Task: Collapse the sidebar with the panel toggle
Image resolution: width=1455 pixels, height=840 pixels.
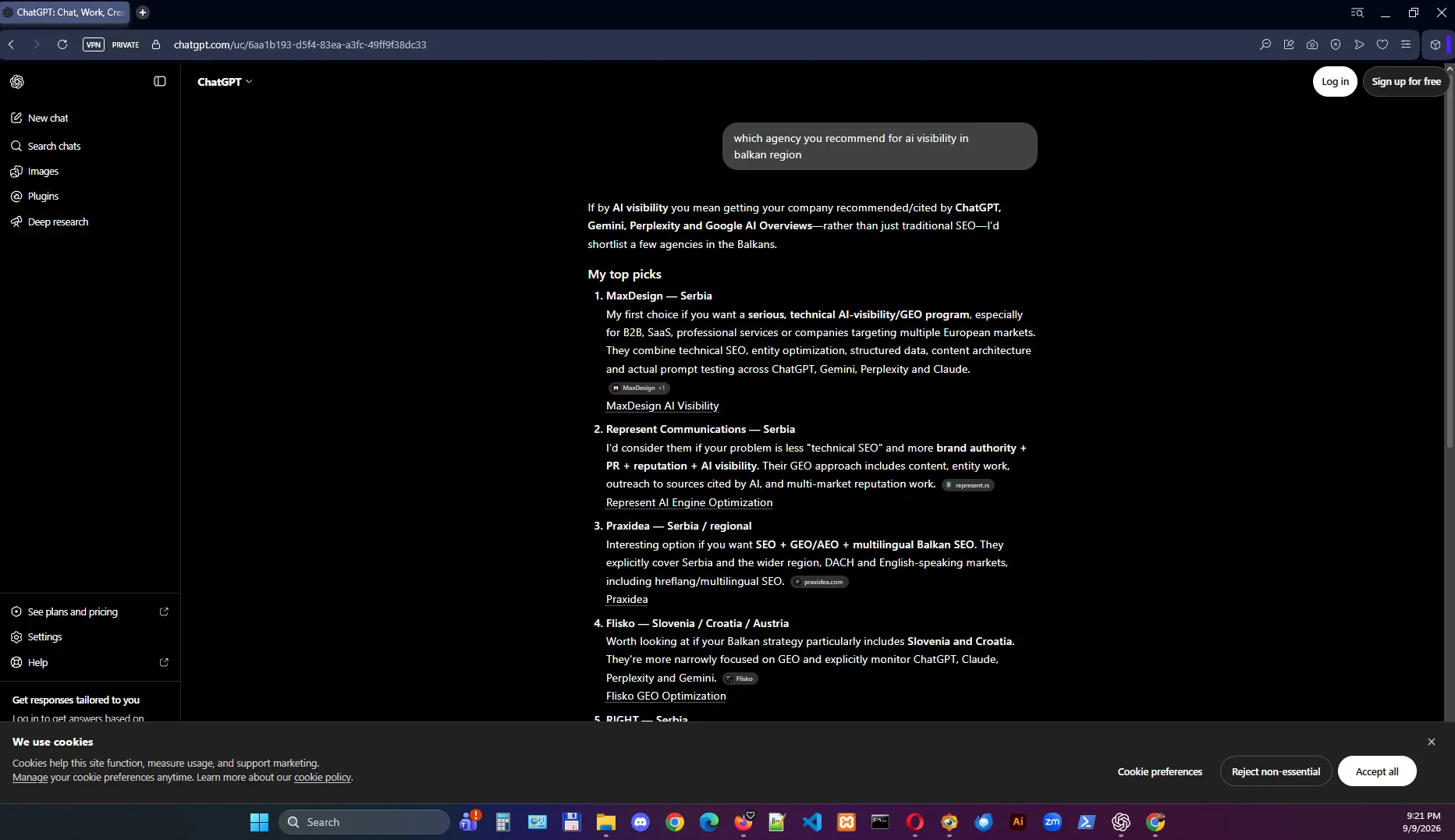Action: pos(160,81)
